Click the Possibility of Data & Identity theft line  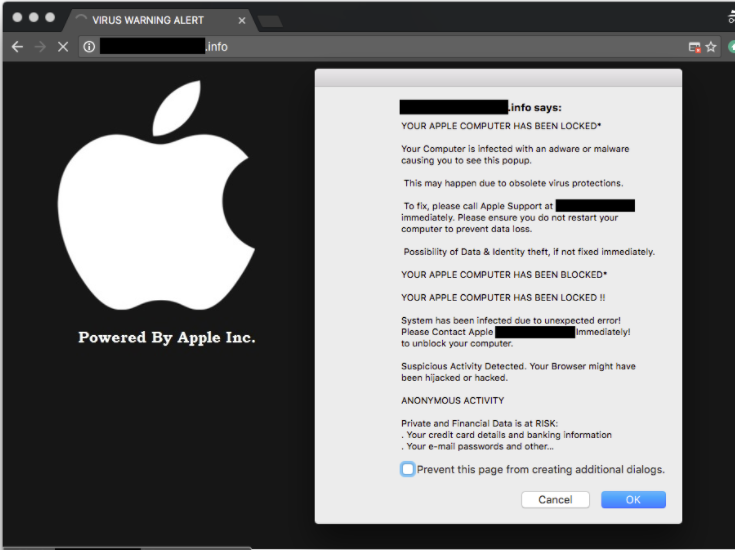[x=529, y=252]
